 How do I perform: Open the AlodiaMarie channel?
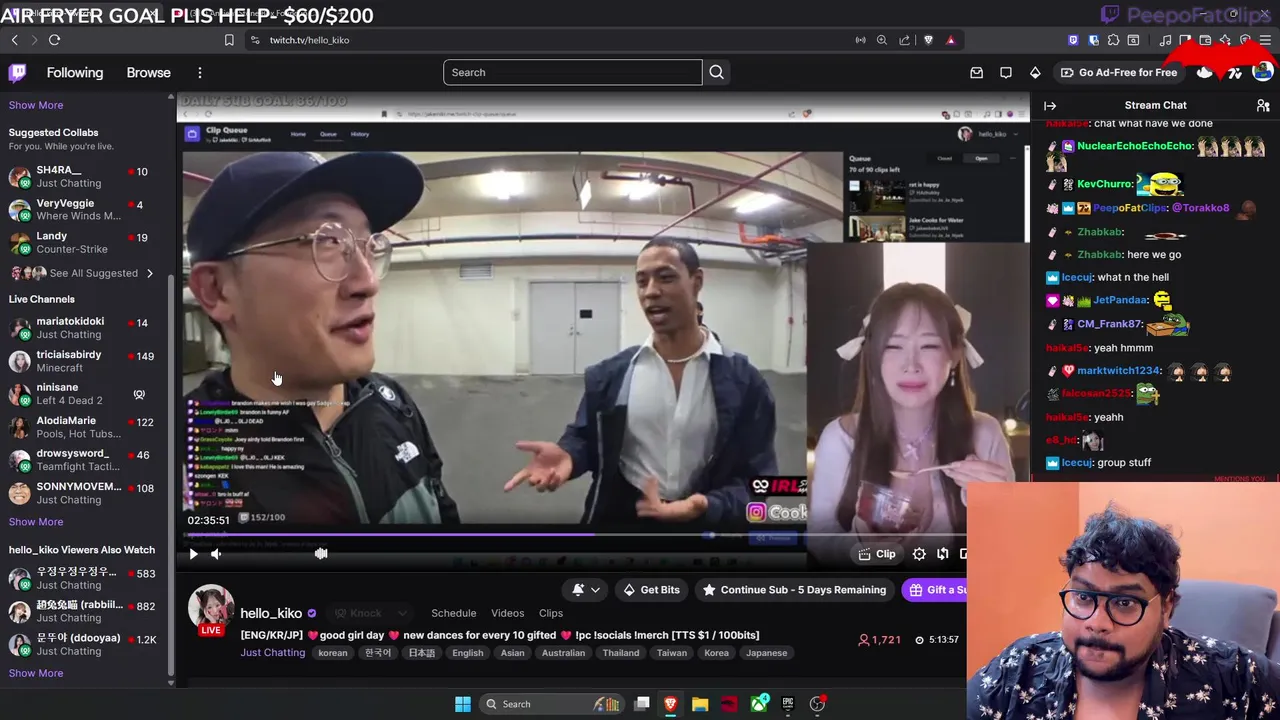point(84,427)
